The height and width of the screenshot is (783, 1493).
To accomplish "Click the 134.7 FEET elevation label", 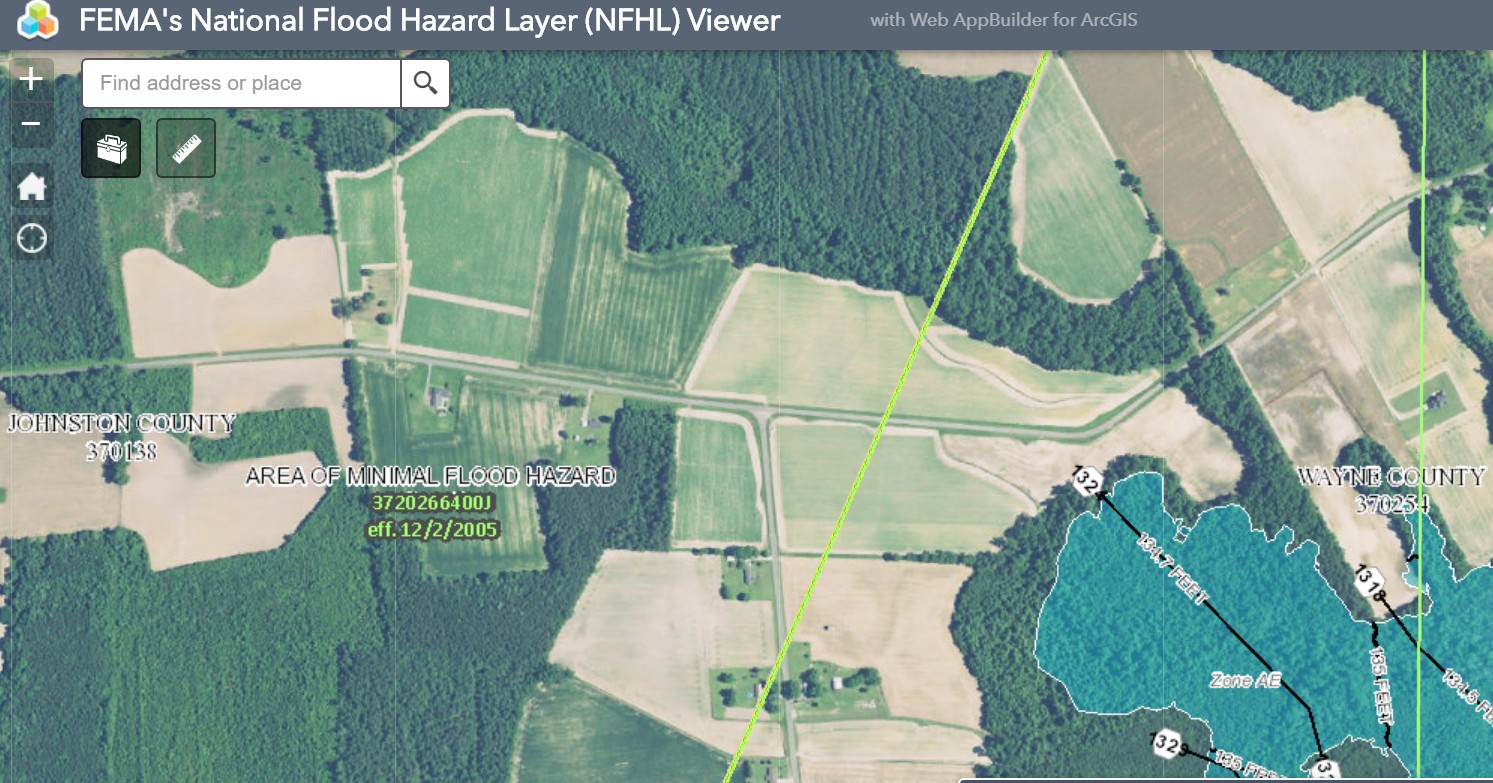I will click(x=1173, y=570).
